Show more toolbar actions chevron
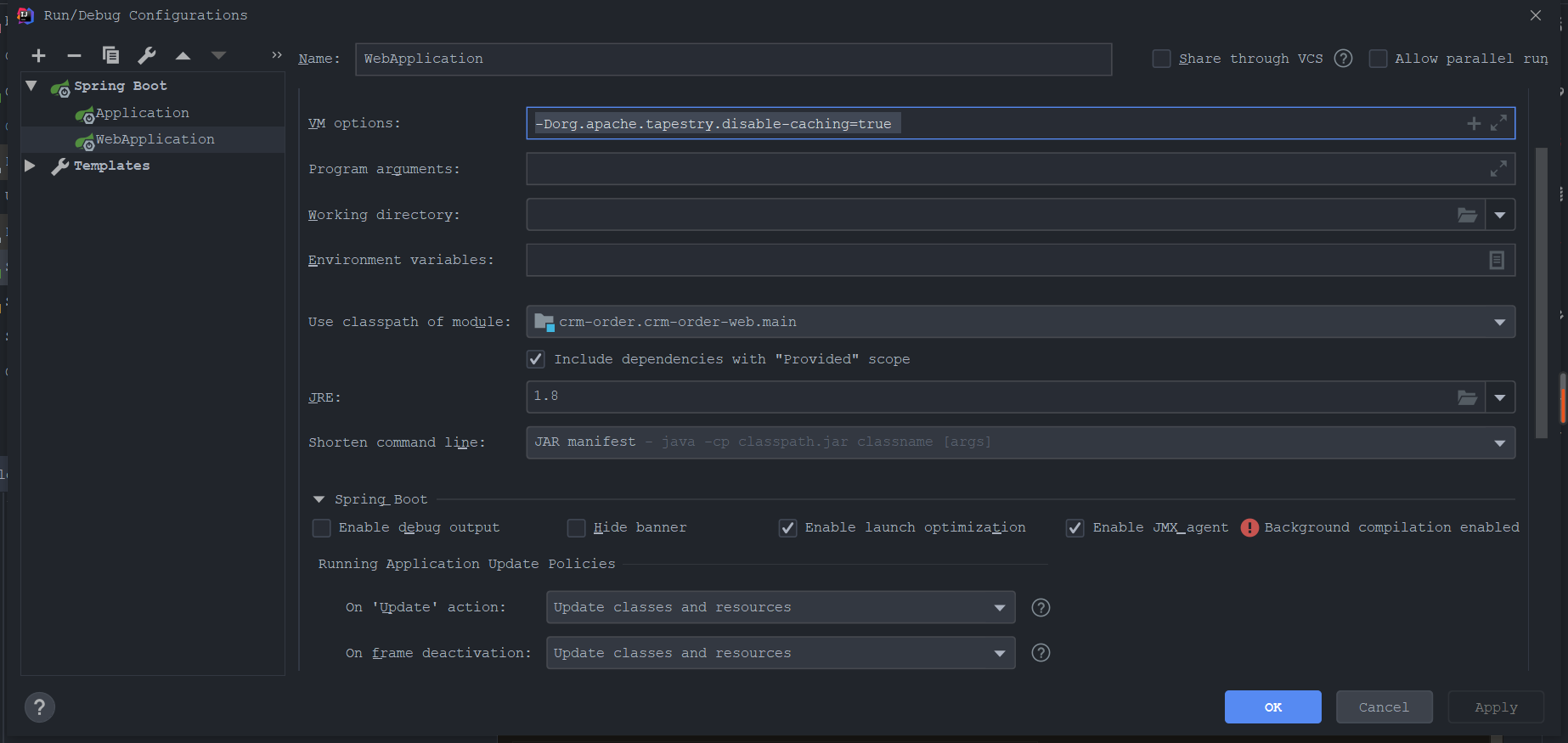 click(276, 55)
